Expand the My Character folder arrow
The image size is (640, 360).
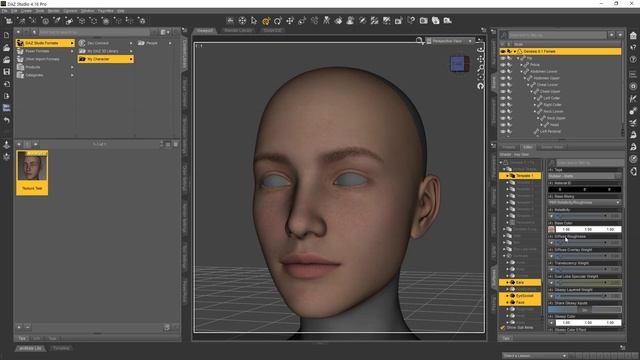(131, 59)
